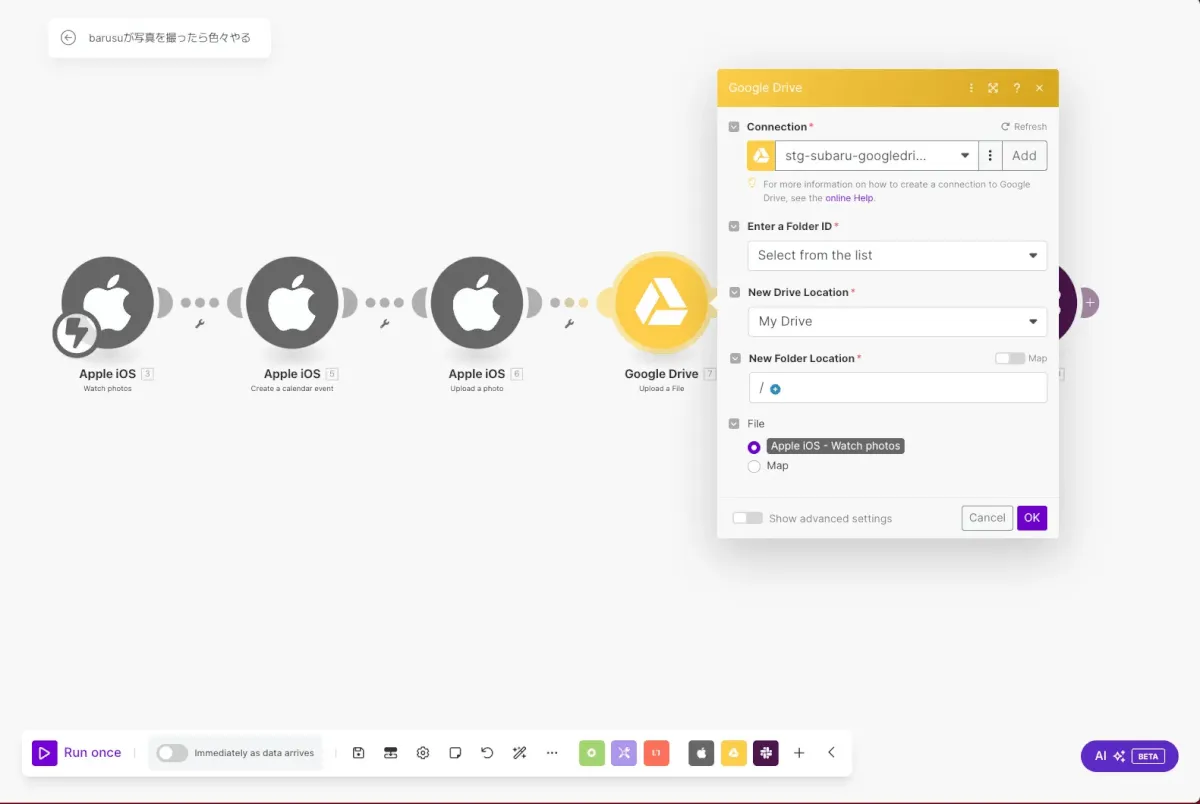Open the connection's three-dot options
The width and height of the screenshot is (1200, 804).
(990, 155)
